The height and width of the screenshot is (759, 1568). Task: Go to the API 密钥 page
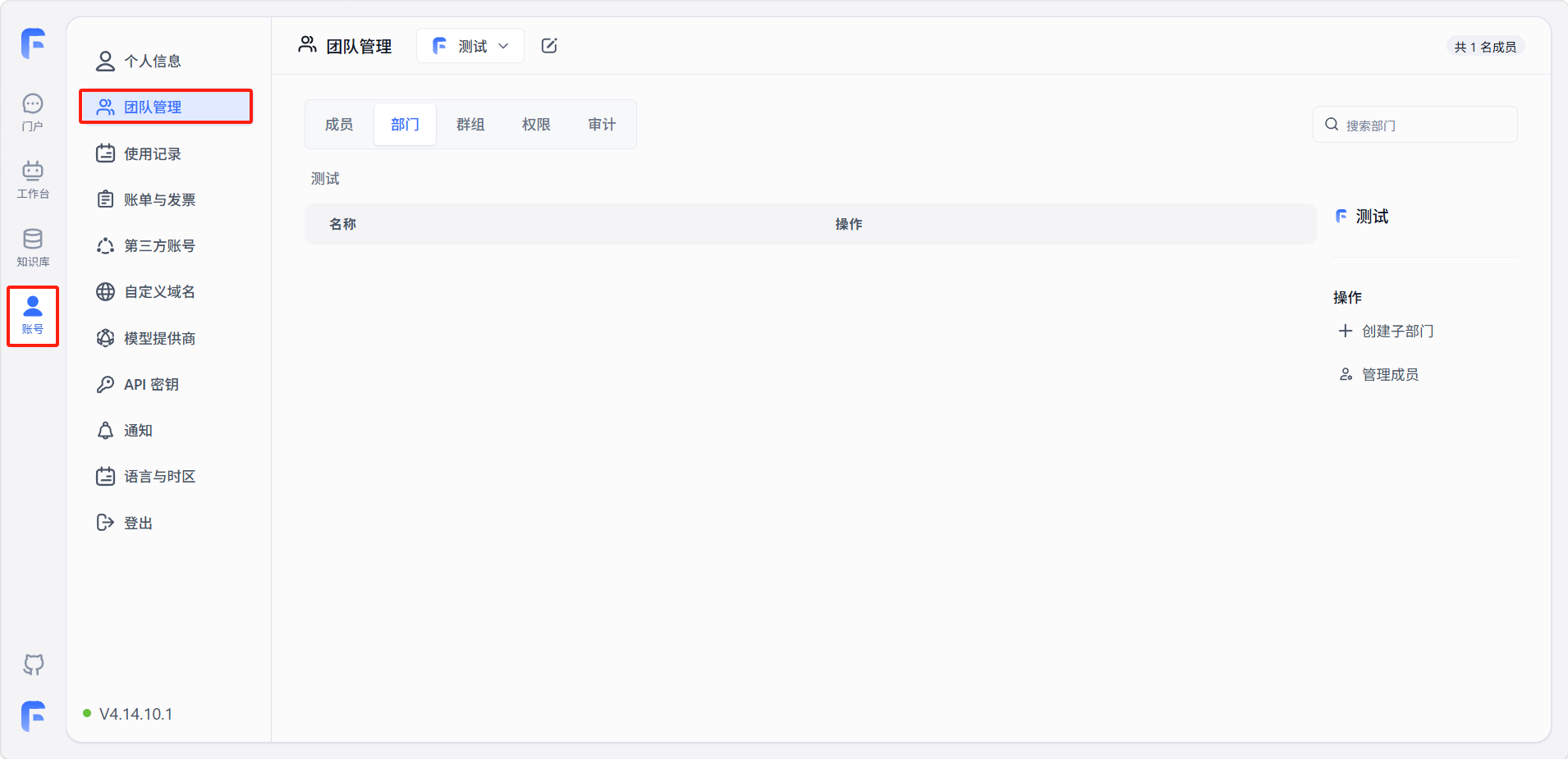coord(151,385)
